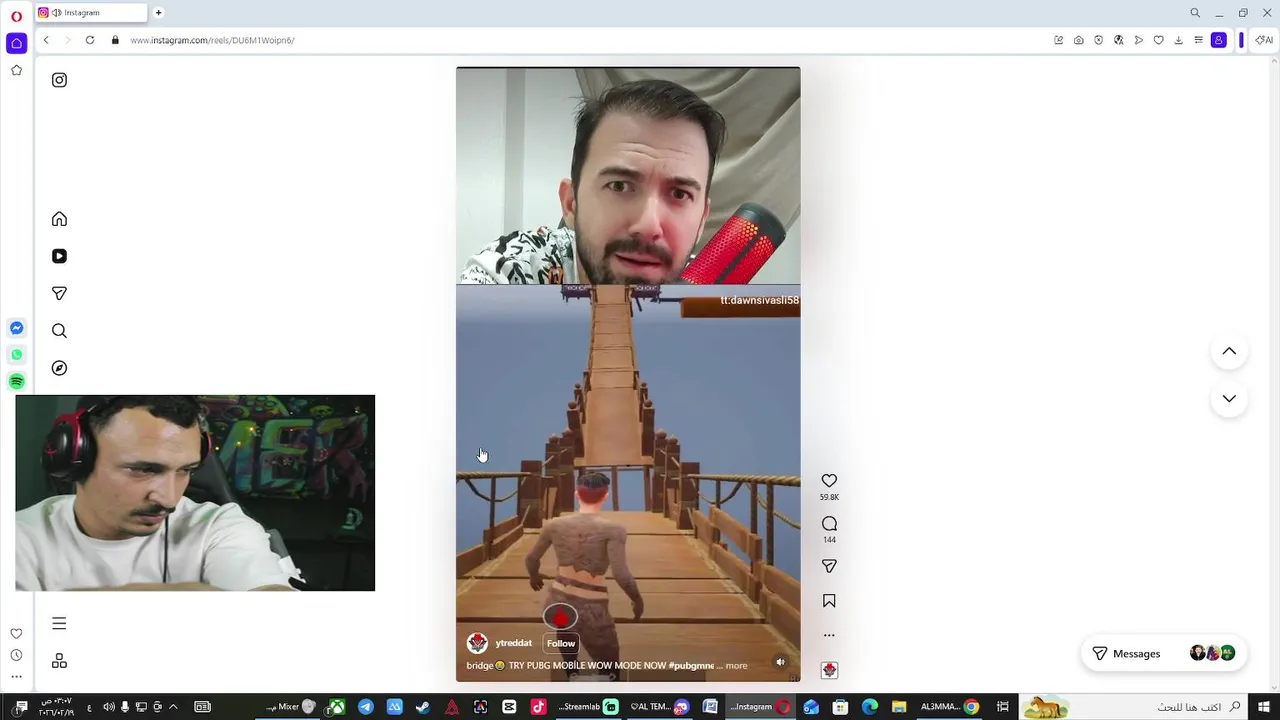Open Telegram from the taskbar
The width and height of the screenshot is (1280, 720).
point(366,707)
